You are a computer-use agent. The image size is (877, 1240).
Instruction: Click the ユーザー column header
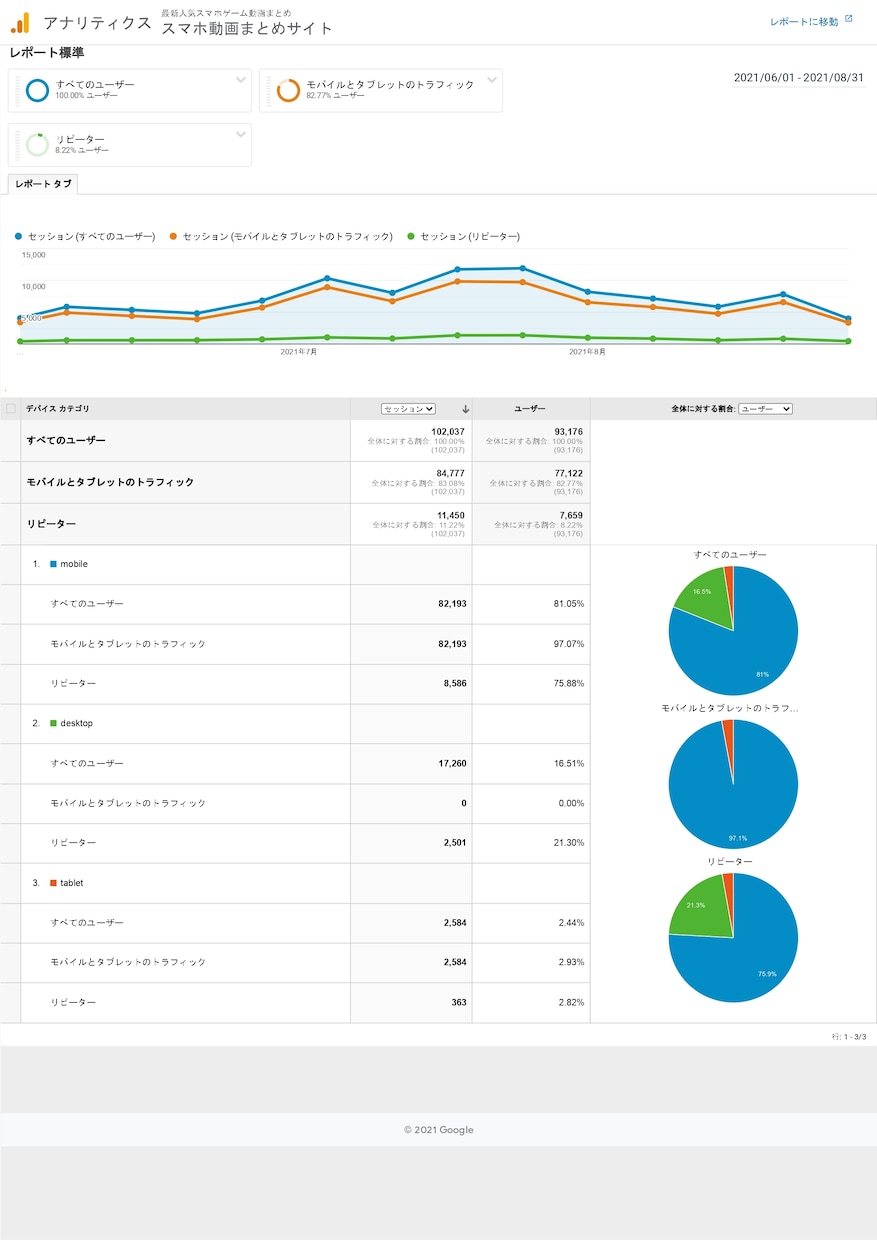[x=530, y=409]
